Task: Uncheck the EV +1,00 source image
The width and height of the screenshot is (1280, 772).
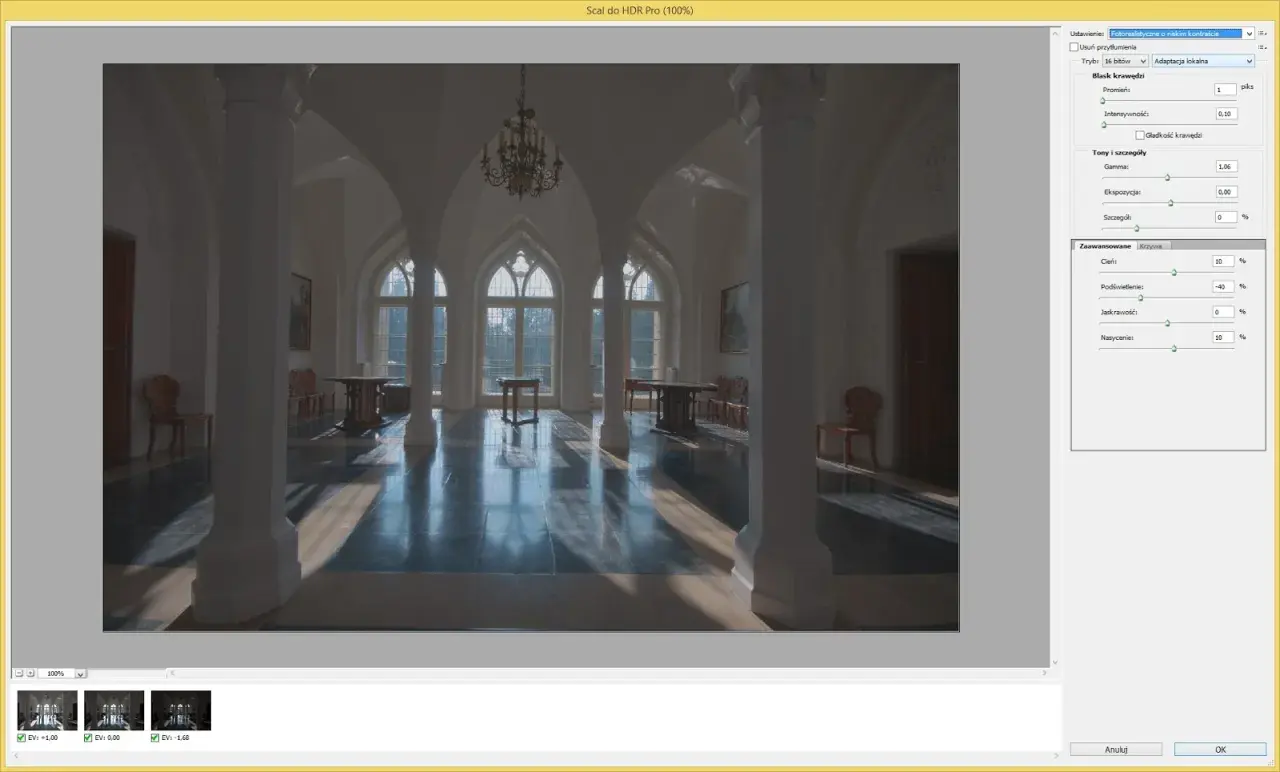Action: pyautogui.click(x=22, y=738)
